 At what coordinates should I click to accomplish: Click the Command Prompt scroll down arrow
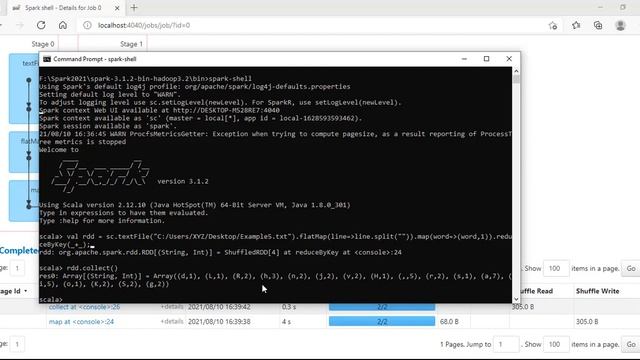coord(516,299)
